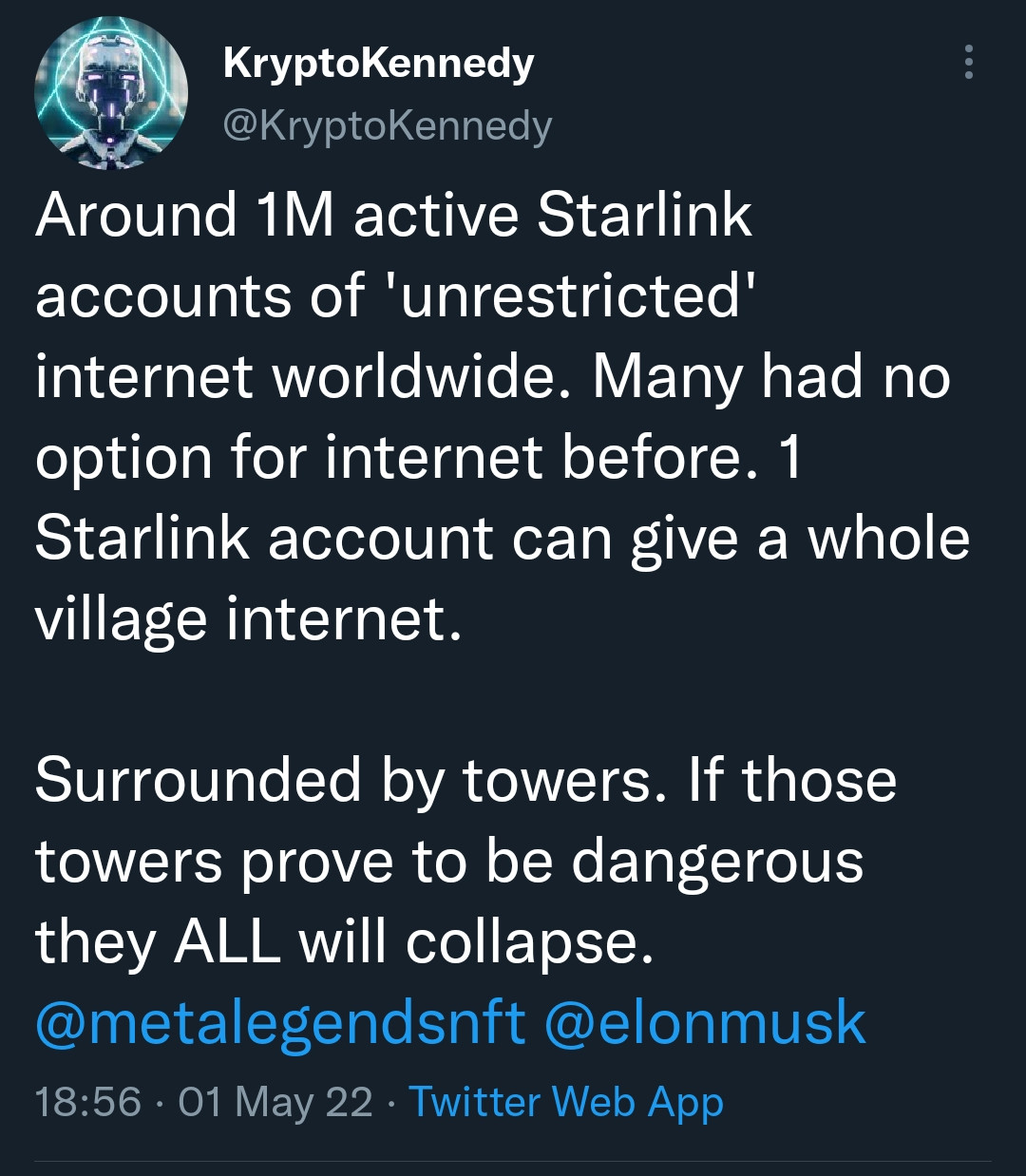This screenshot has width=1026, height=1176.
Task: Open the @metalegendsnft mention
Action: click(280, 1024)
